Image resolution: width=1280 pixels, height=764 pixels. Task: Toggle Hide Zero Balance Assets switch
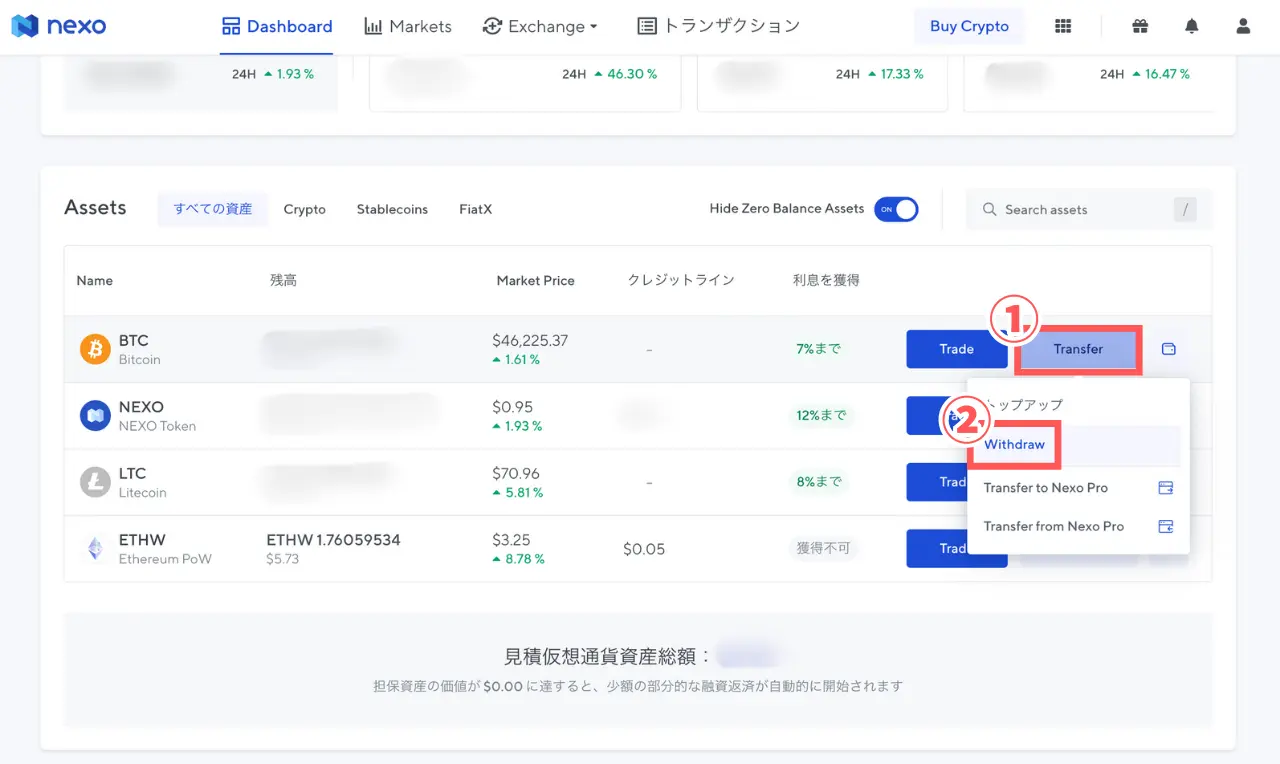pyautogui.click(x=896, y=209)
